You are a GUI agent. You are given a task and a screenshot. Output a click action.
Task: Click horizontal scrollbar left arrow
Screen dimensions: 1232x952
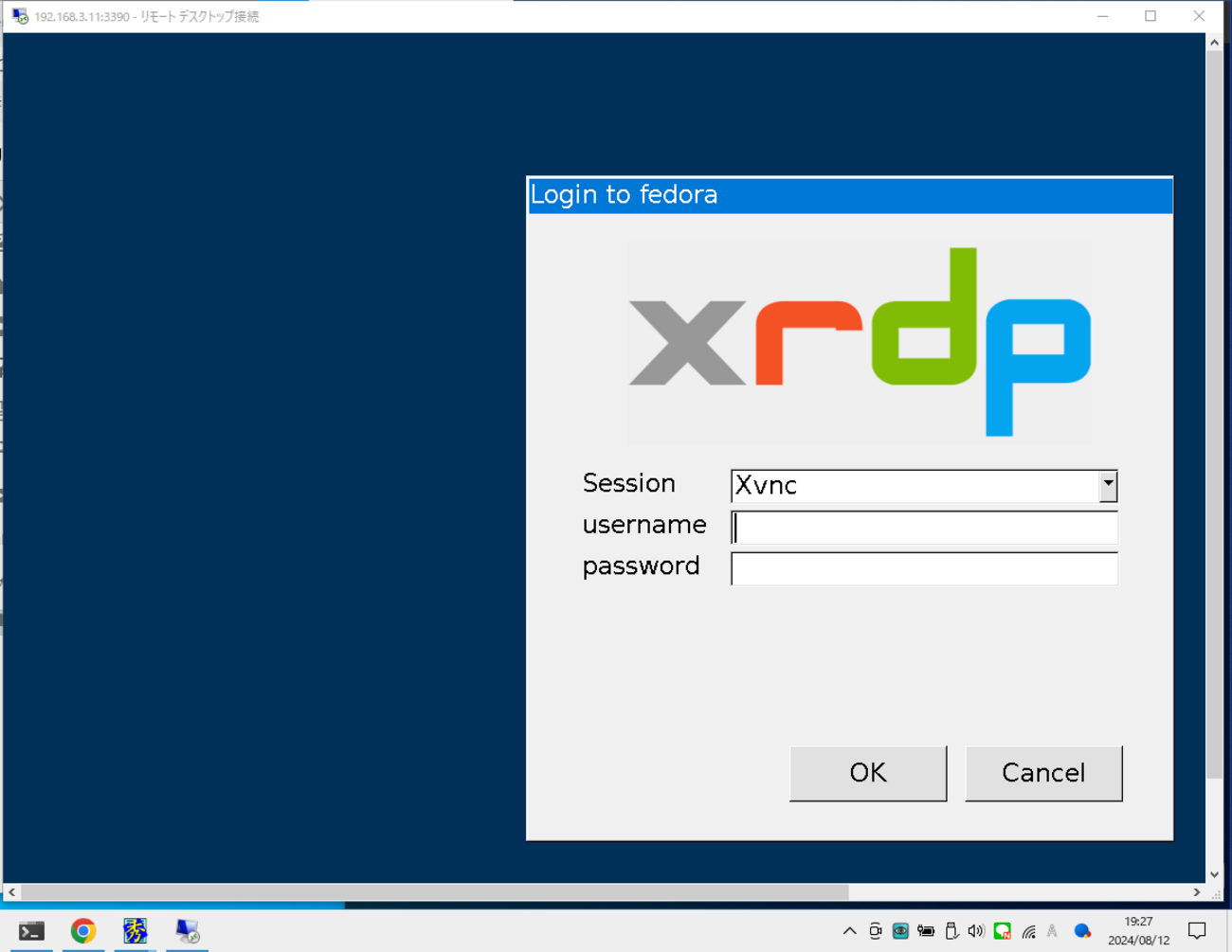(11, 892)
